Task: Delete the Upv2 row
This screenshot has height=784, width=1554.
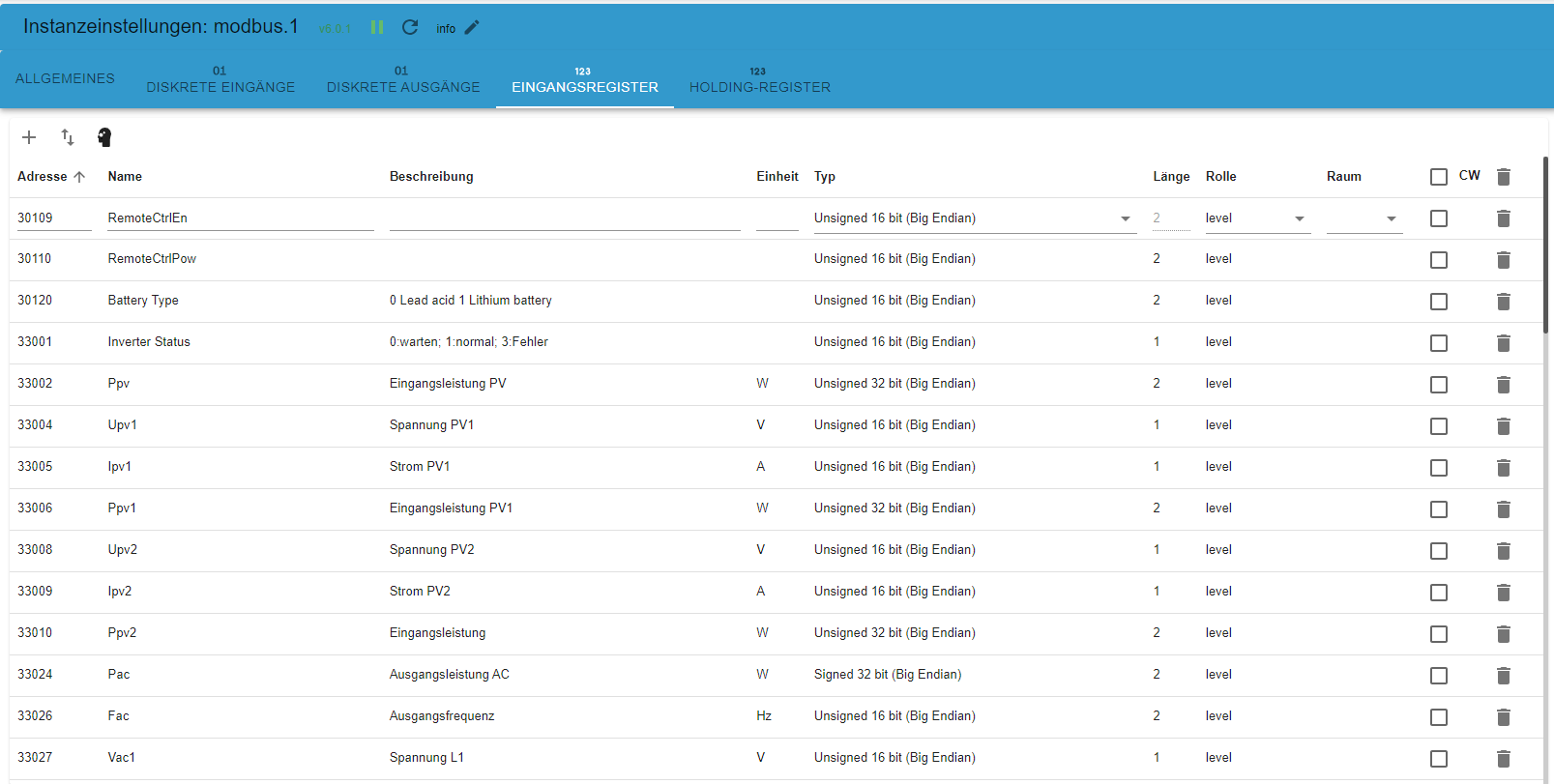Action: (x=1504, y=551)
